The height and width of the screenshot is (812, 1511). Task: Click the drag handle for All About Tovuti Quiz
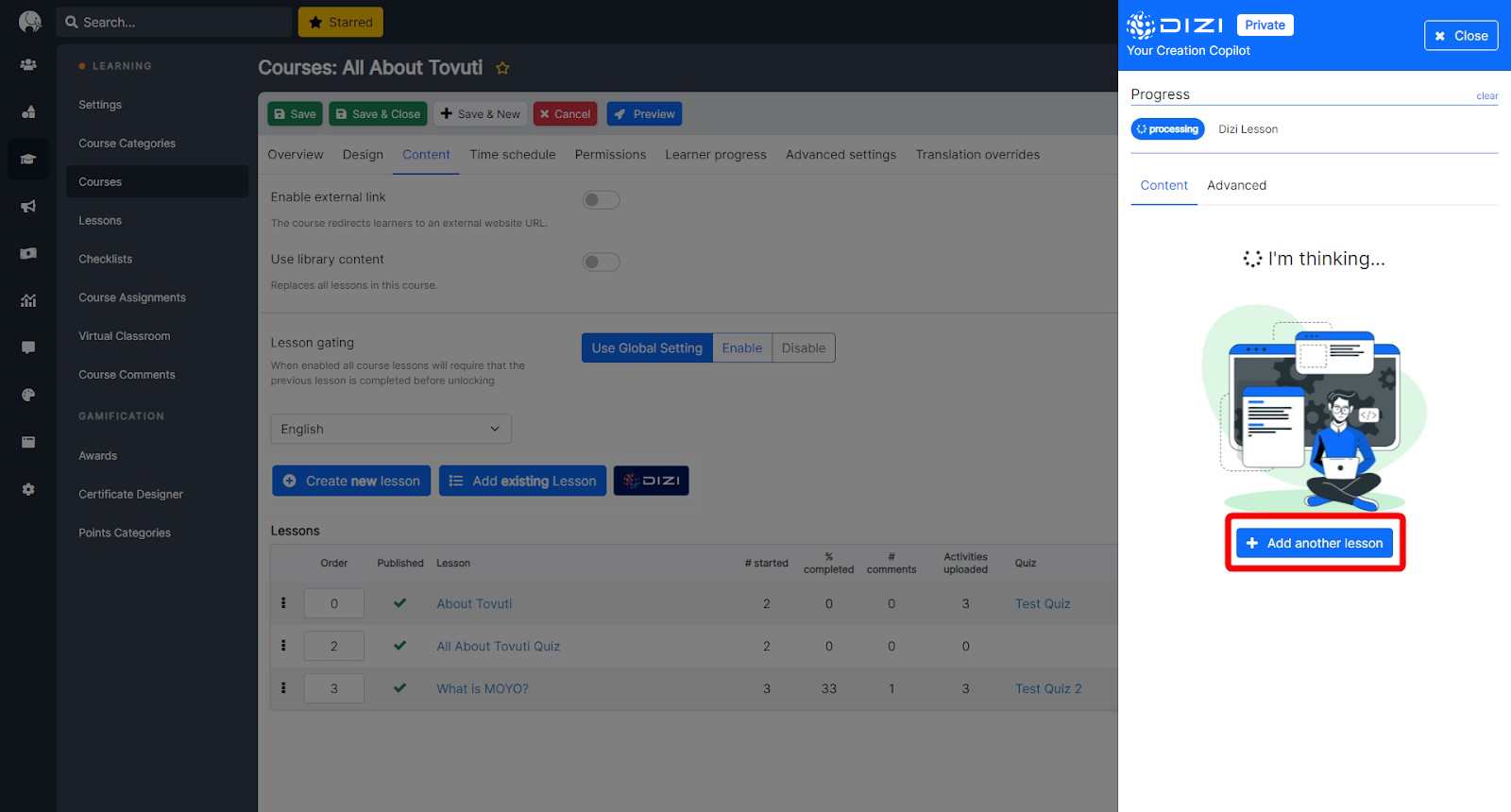(283, 645)
